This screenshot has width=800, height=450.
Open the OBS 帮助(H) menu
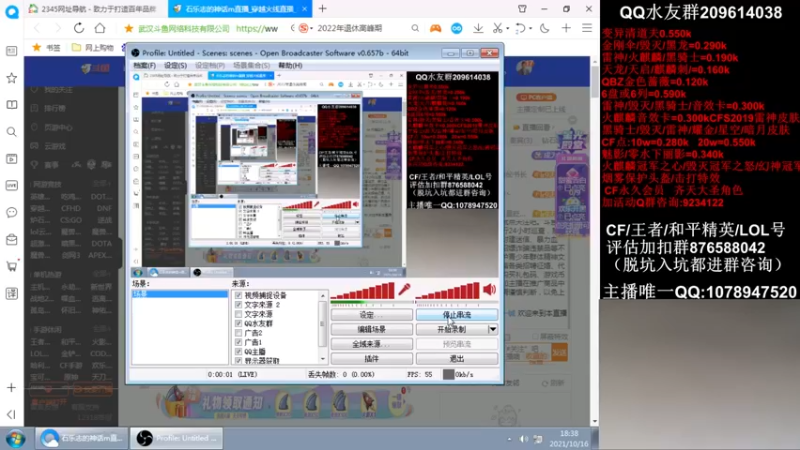[290, 65]
